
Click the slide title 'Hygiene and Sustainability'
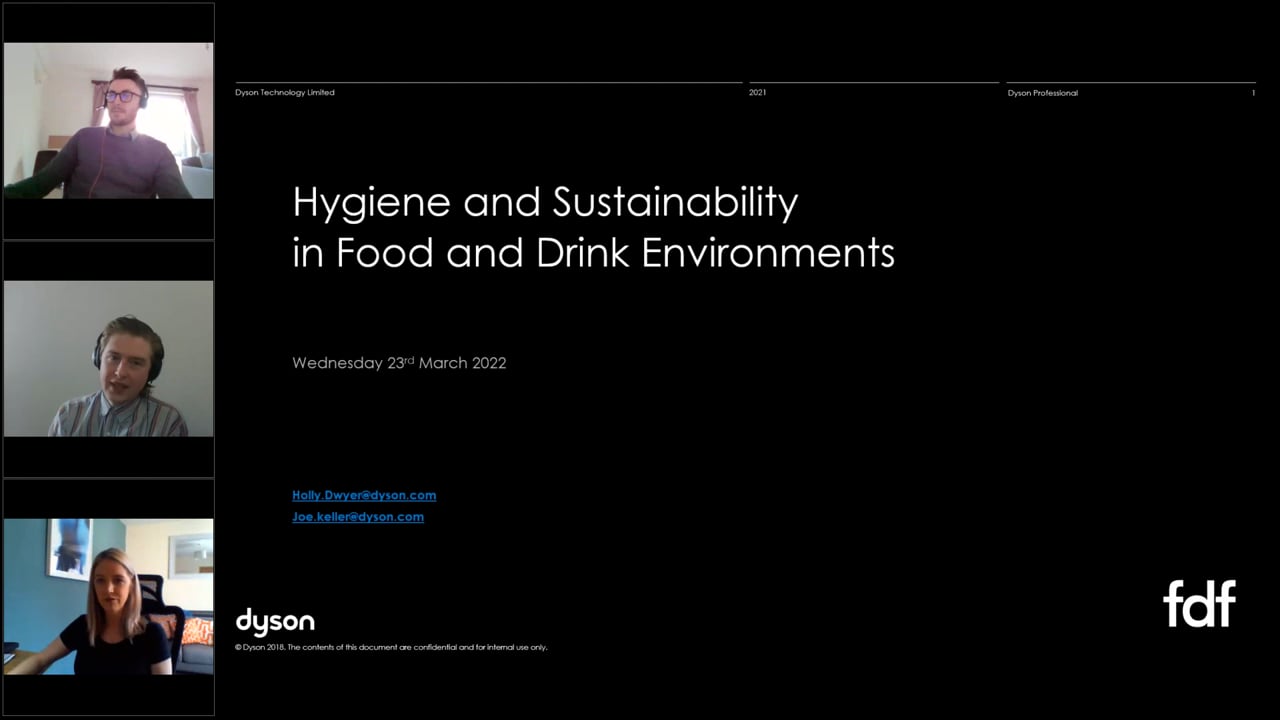coord(545,203)
